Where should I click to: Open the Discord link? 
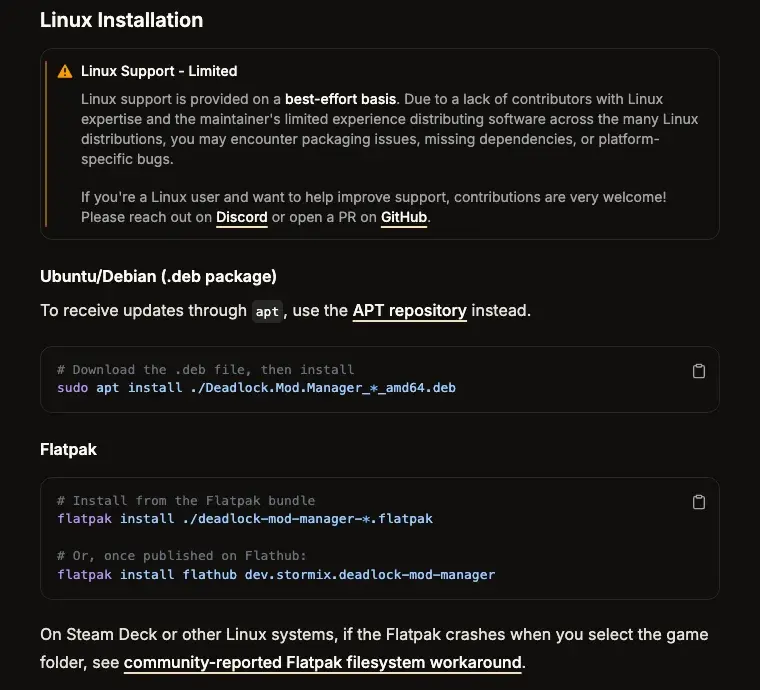[x=241, y=217]
